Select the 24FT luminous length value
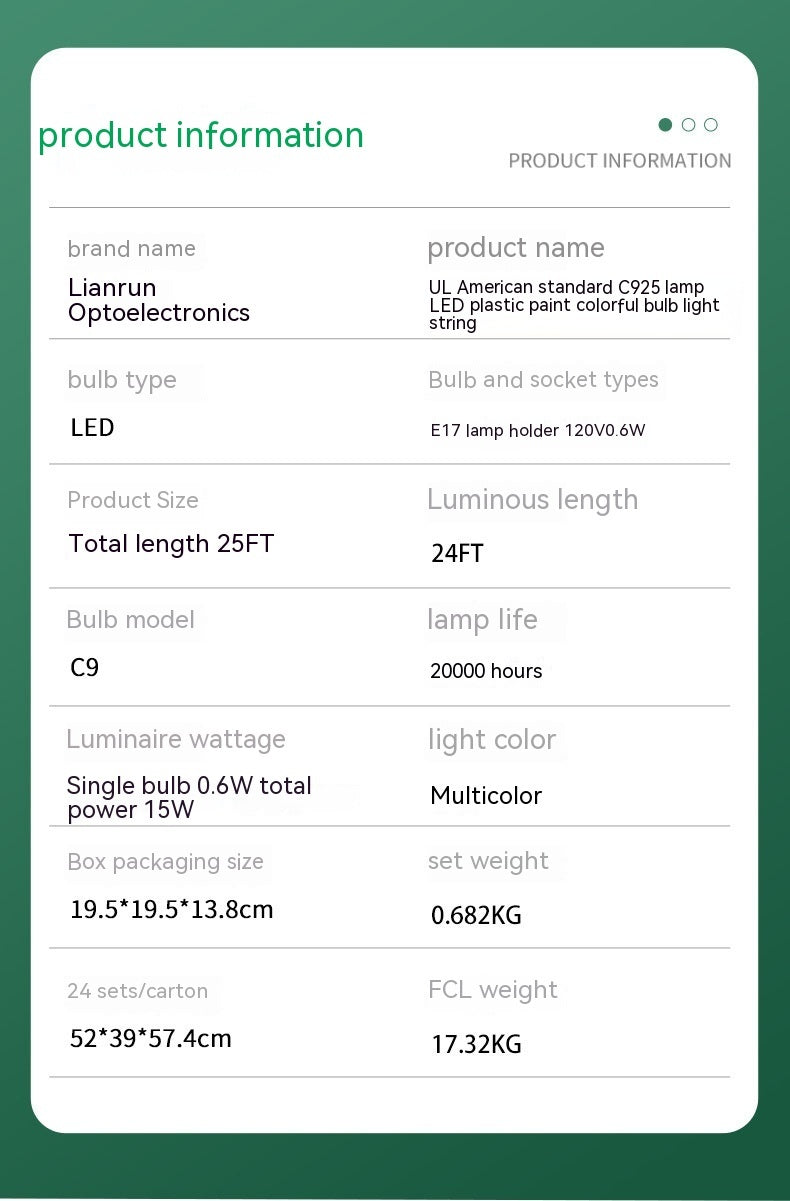 [x=457, y=553]
